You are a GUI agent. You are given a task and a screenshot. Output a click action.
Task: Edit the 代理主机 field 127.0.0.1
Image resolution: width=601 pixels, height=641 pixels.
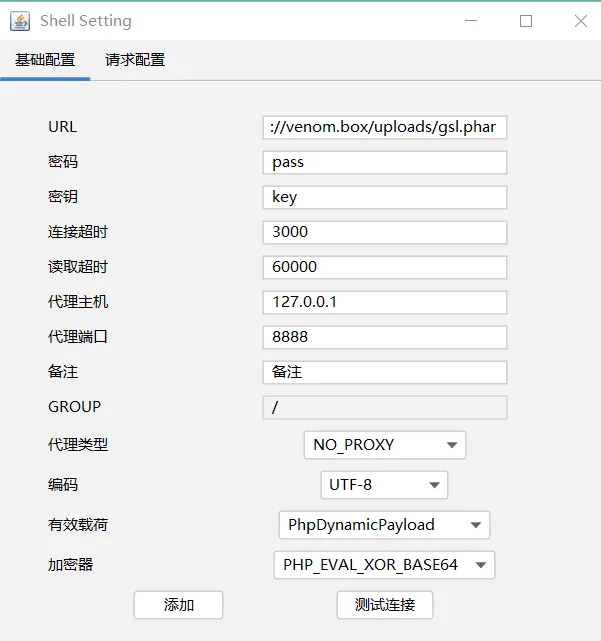[x=385, y=302]
